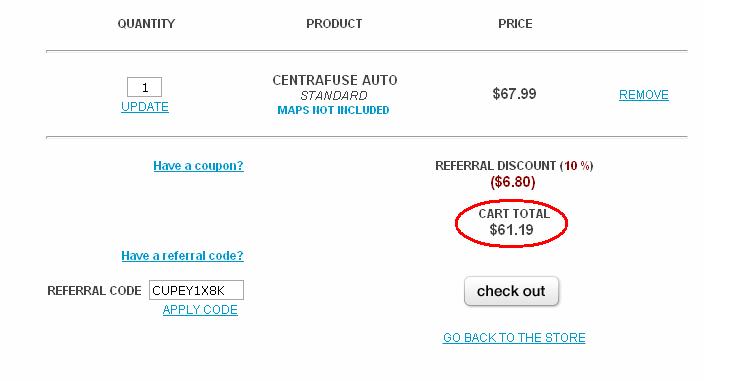Screen dimensions: 733x381
Task: Open the 'Have a coupon?' link
Action: click(x=198, y=166)
